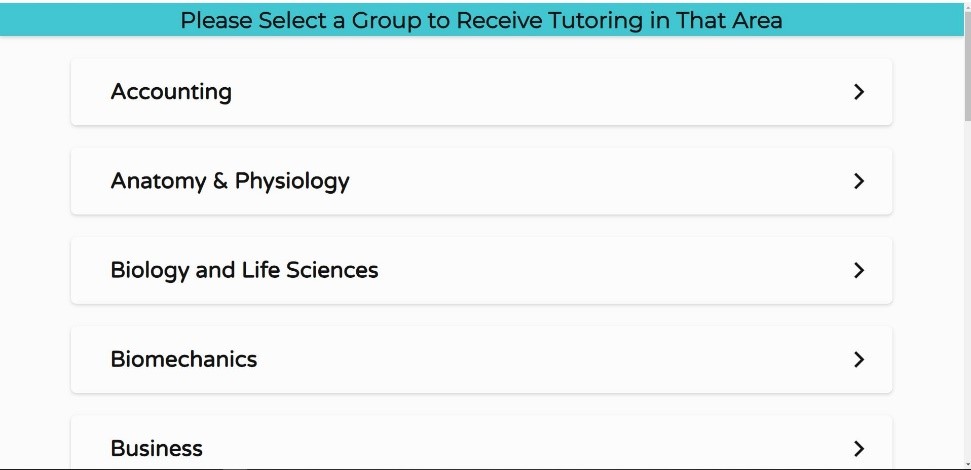Click the scrollbar track below the thumb
This screenshot has height=470, width=971.
(x=966, y=300)
